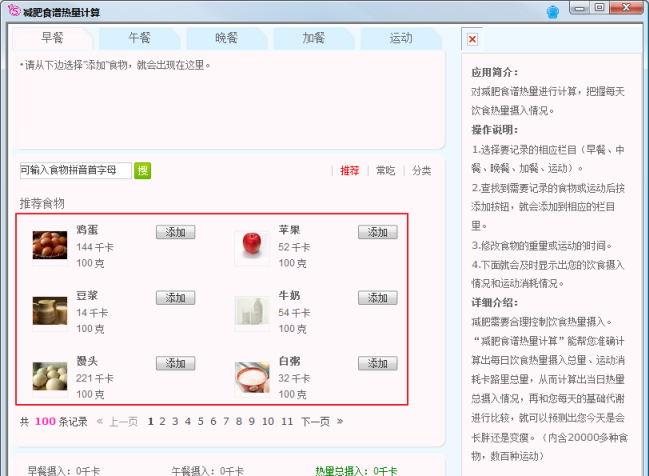The height and width of the screenshot is (476, 649).
Task: Go to results page 2
Action: (x=162, y=421)
